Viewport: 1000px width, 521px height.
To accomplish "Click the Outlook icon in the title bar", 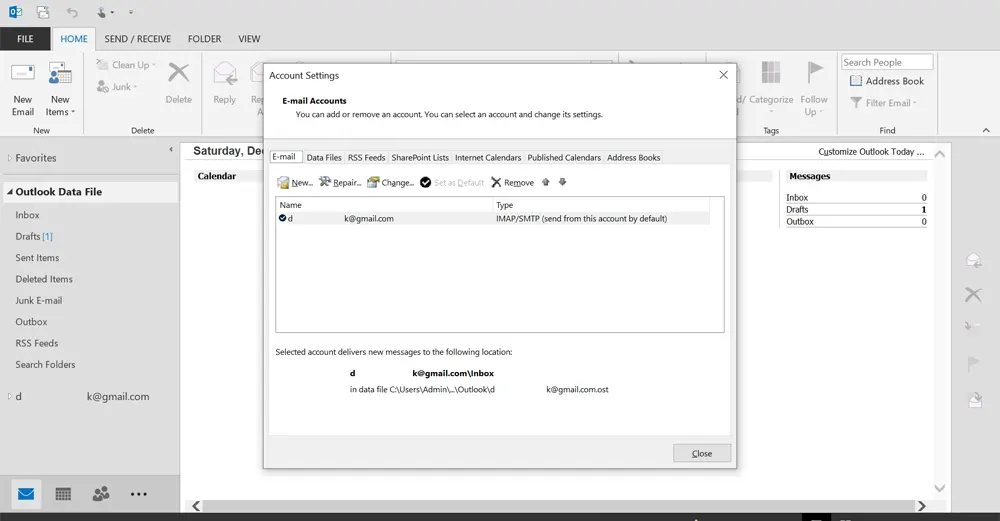I will click(15, 11).
